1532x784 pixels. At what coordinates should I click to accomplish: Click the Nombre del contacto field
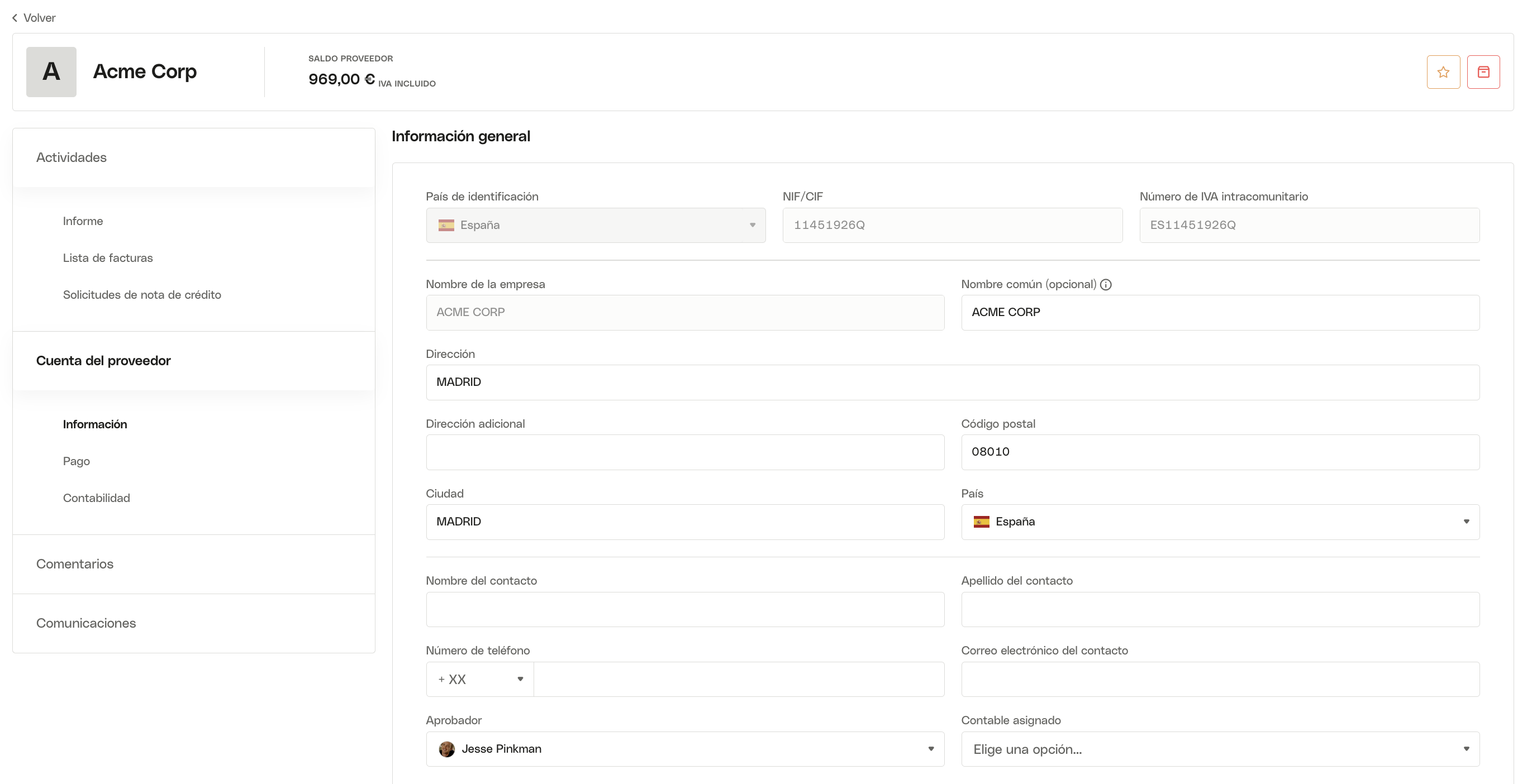[x=685, y=609]
